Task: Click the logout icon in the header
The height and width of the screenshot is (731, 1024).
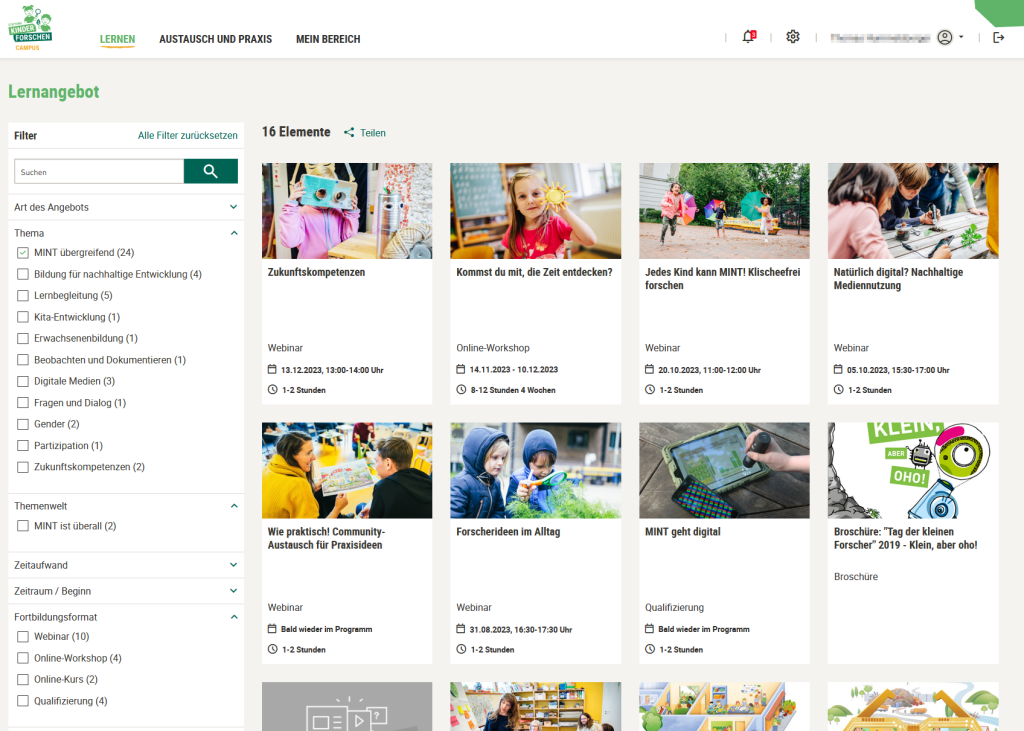Action: [x=999, y=37]
